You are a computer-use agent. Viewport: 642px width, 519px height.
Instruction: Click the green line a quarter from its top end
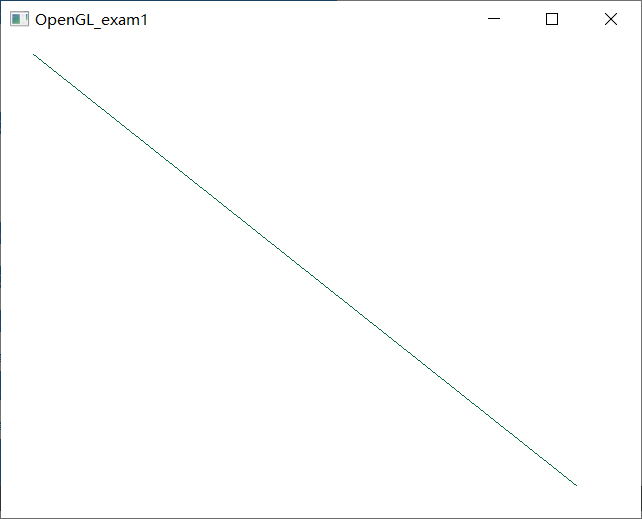coord(169,162)
